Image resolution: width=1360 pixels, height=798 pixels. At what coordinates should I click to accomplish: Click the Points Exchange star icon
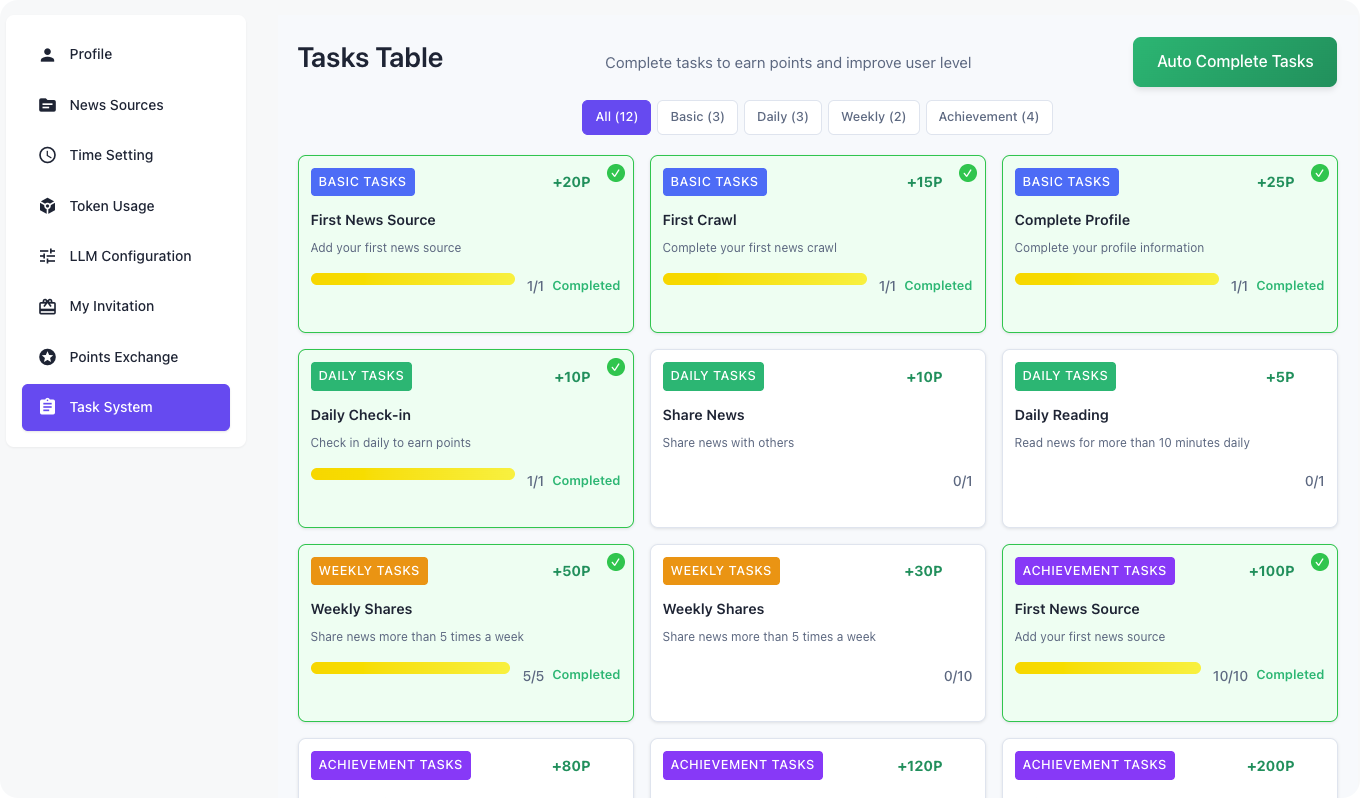[x=47, y=357]
